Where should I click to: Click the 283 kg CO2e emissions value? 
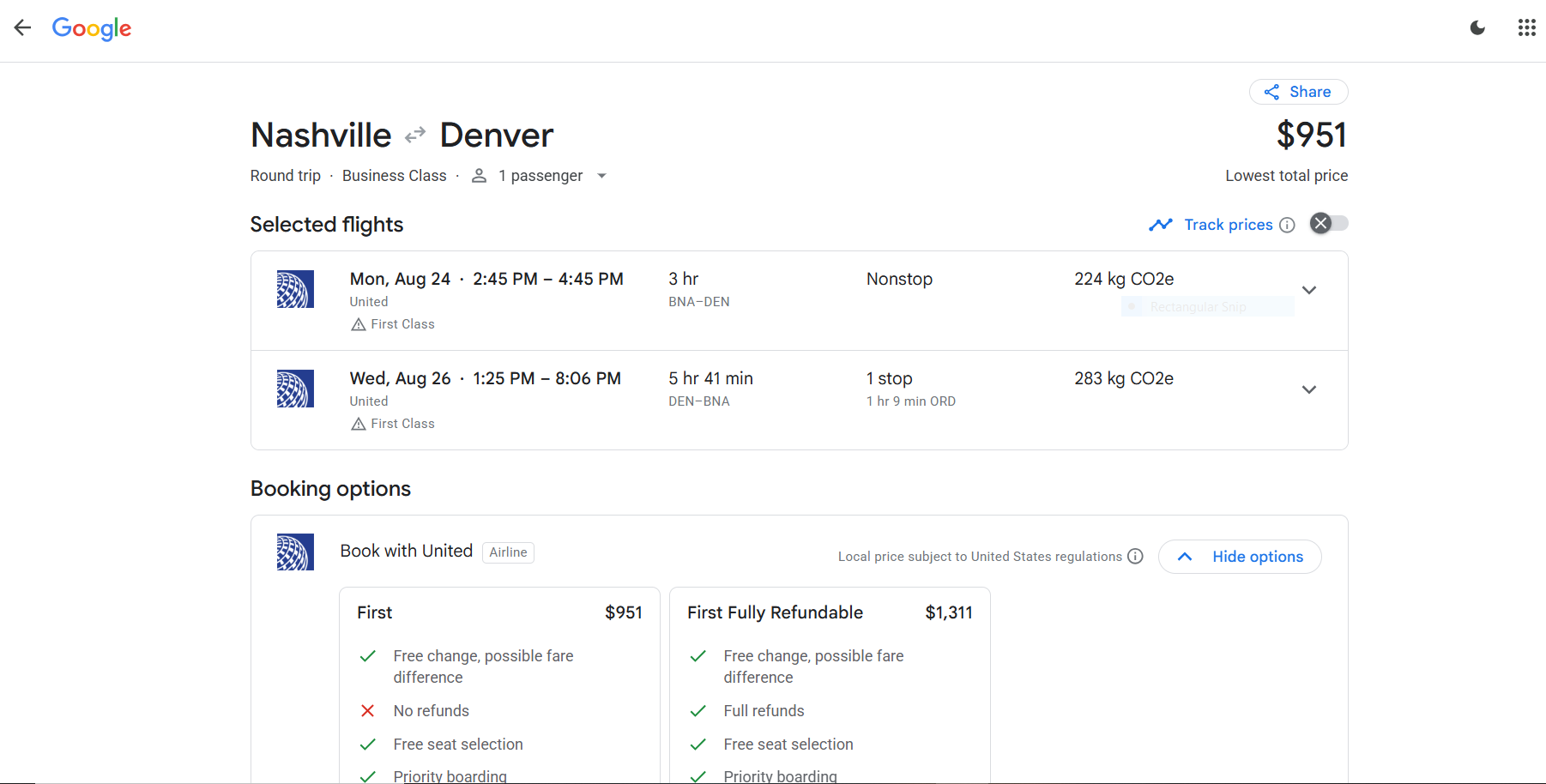[x=1124, y=378]
